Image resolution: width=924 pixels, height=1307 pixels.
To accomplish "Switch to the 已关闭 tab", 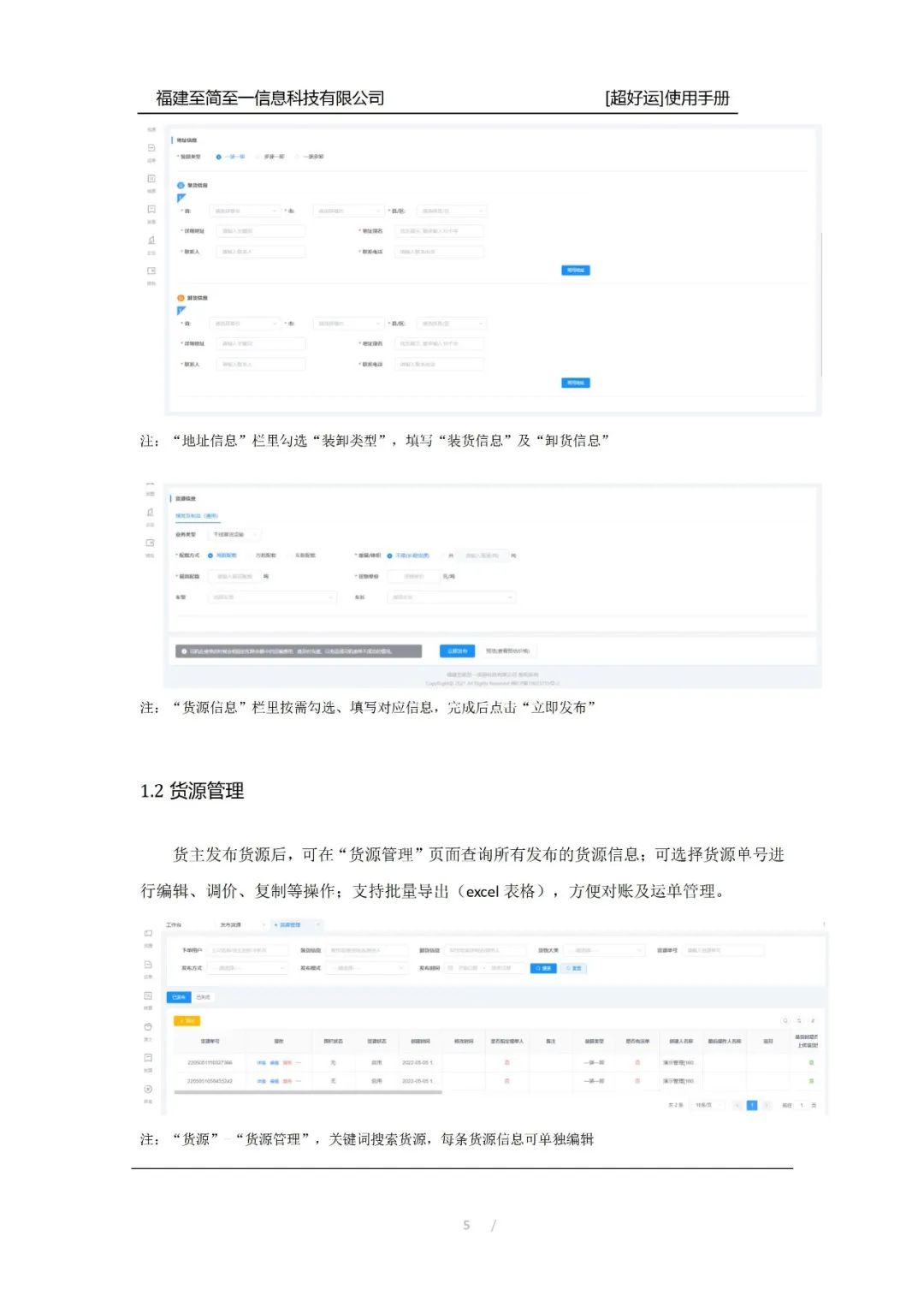I will (x=203, y=997).
